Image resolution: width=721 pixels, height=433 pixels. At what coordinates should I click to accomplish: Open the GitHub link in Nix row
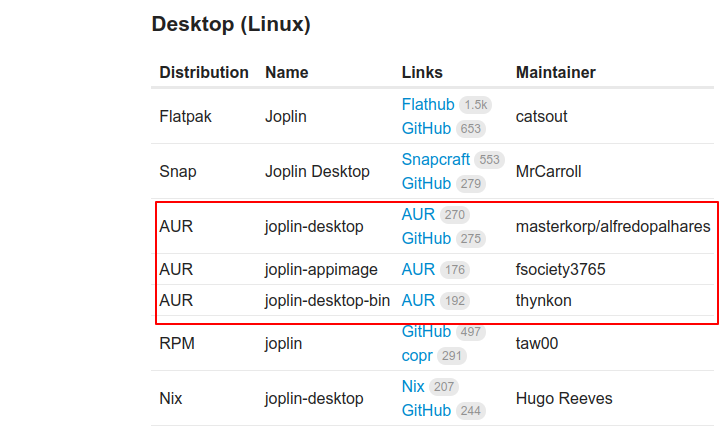[x=426, y=410]
